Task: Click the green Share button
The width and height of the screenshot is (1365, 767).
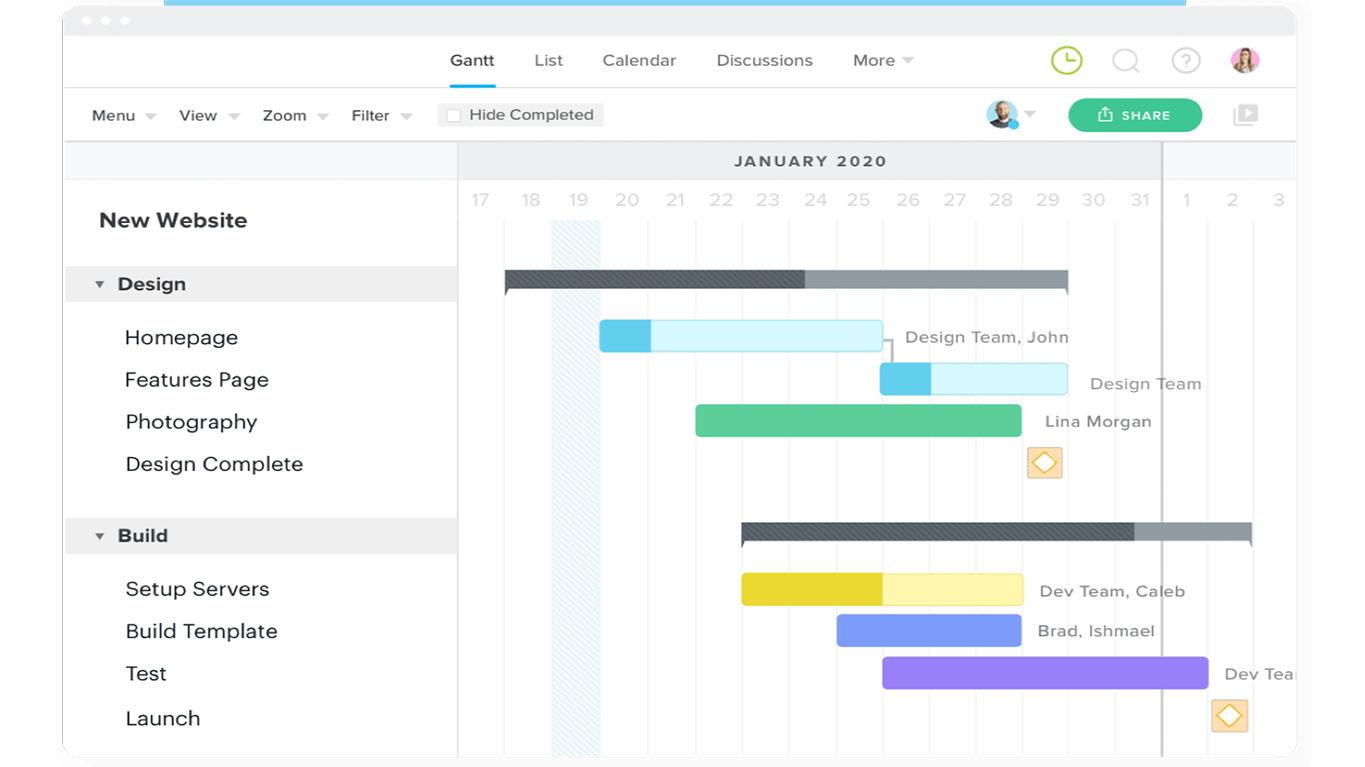Action: (x=1134, y=115)
